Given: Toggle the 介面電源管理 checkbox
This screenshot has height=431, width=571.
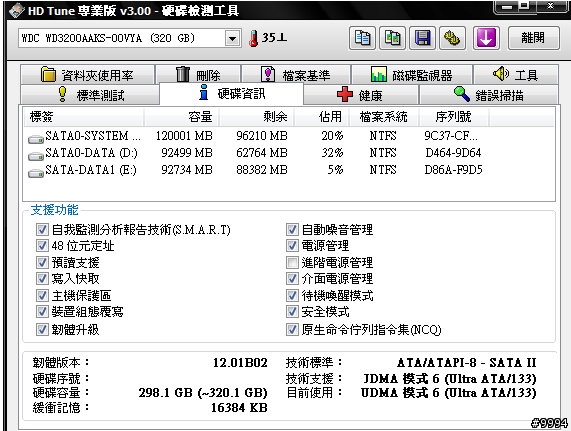Looking at the screenshot, I should point(292,279).
